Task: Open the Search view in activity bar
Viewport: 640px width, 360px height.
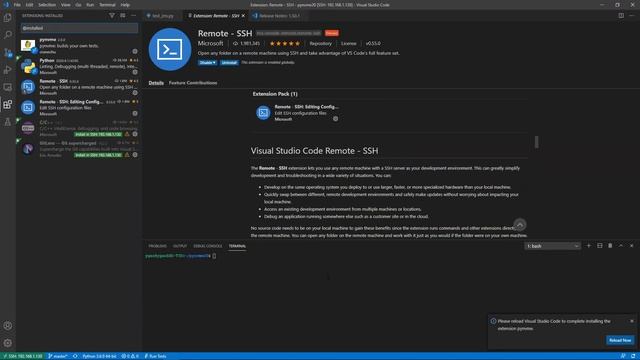Action: 7,35
